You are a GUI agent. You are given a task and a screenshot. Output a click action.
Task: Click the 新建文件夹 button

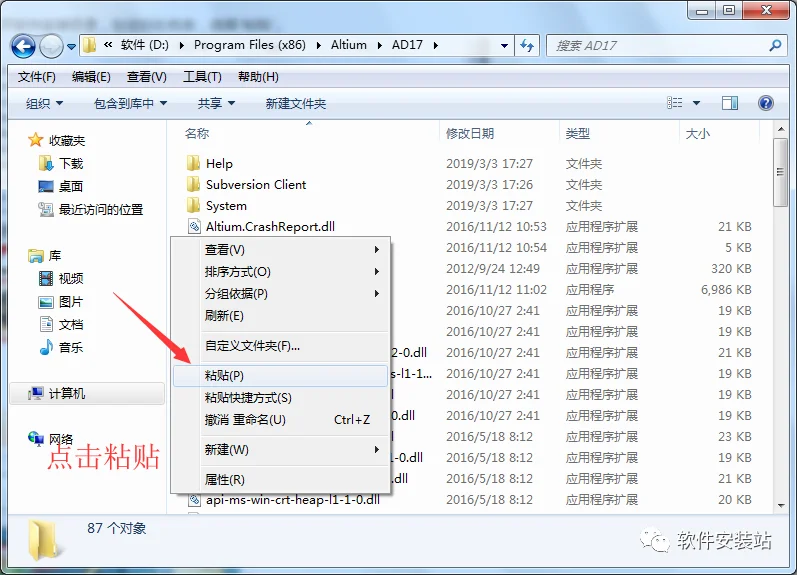[296, 104]
